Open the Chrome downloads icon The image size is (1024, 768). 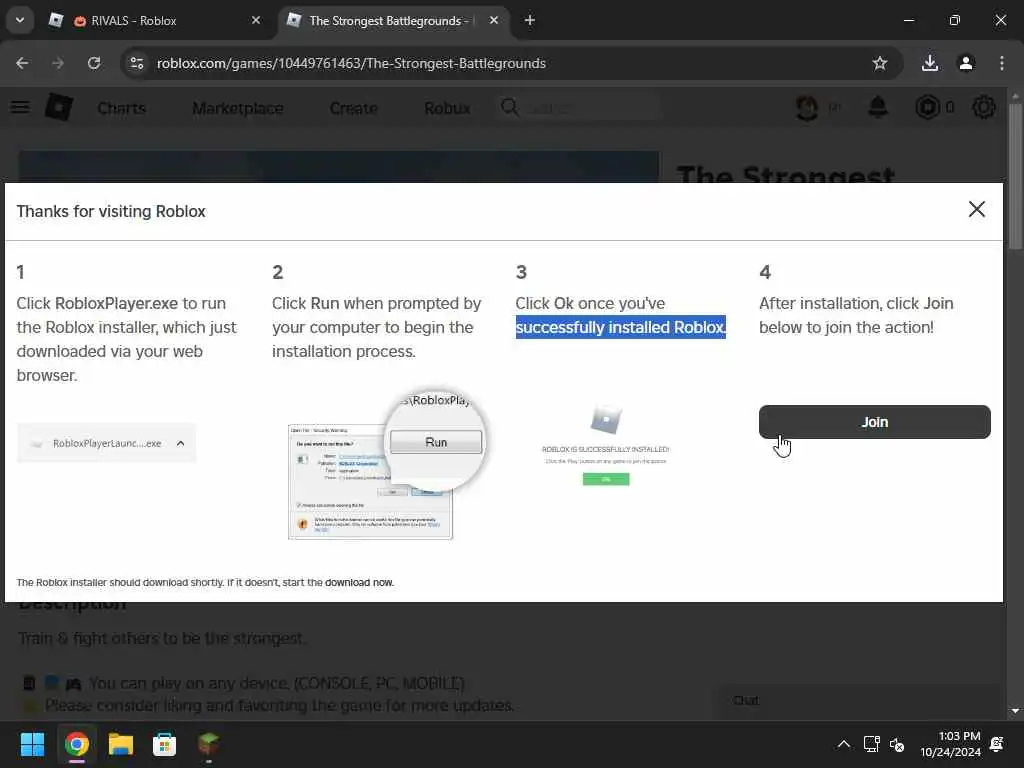pyautogui.click(x=930, y=63)
